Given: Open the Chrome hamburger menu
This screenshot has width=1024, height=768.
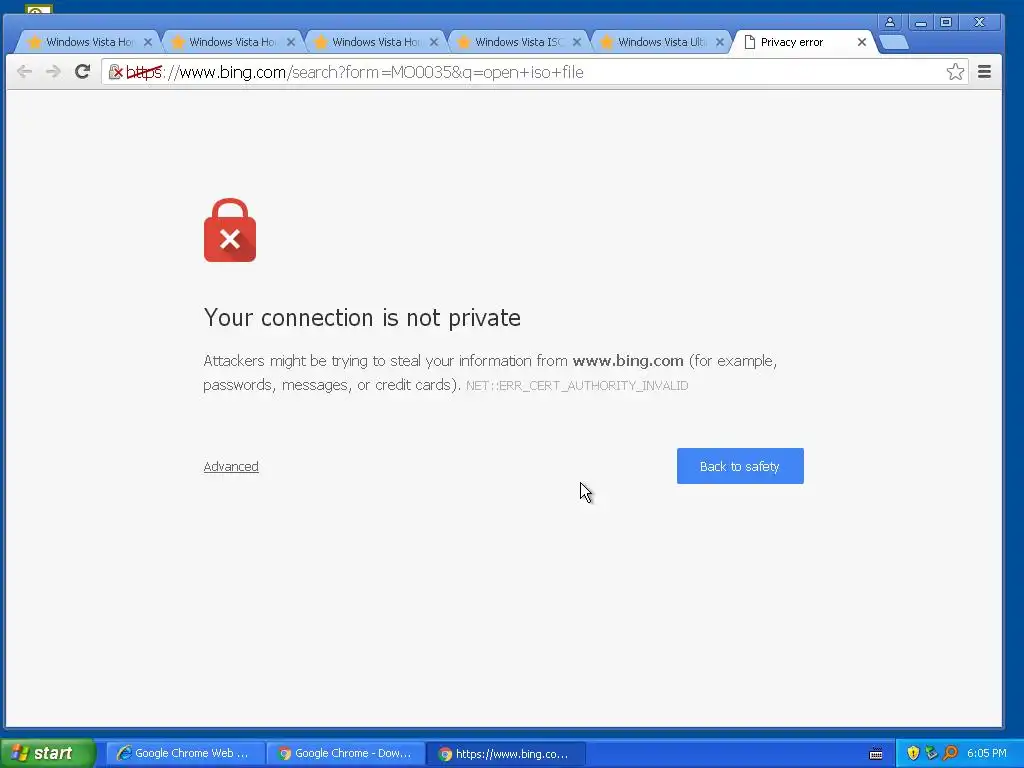Looking at the screenshot, I should point(984,72).
